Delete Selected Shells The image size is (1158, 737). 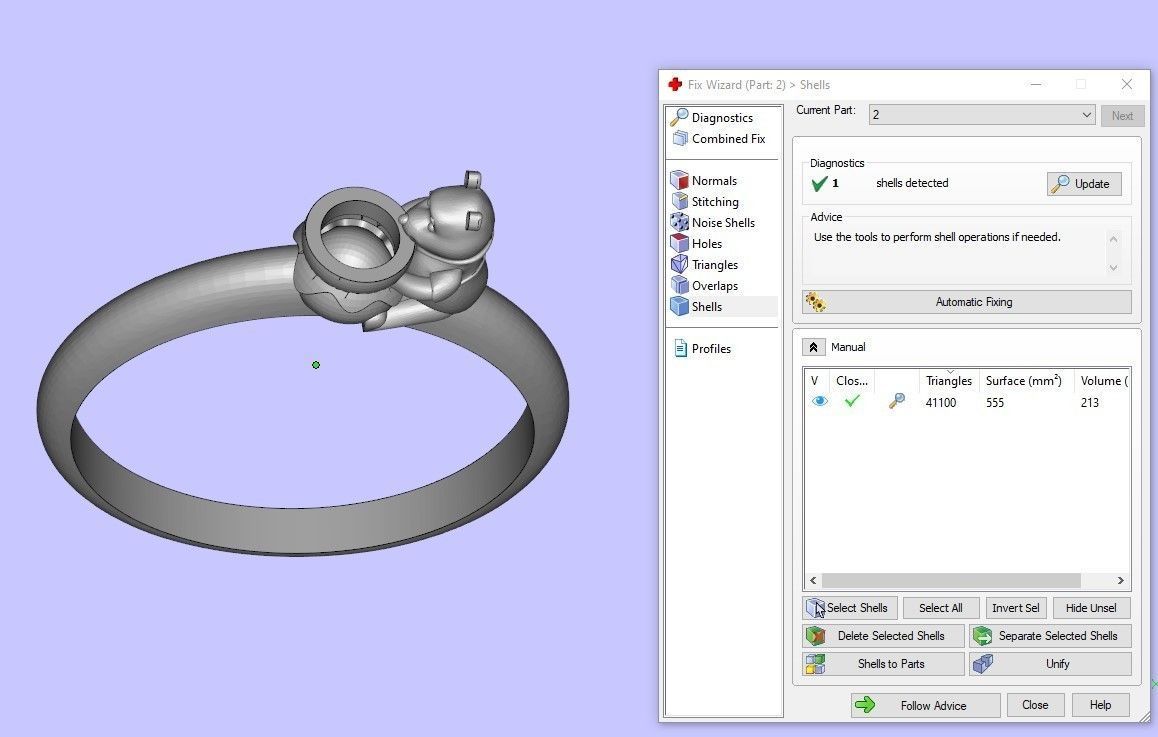(883, 636)
